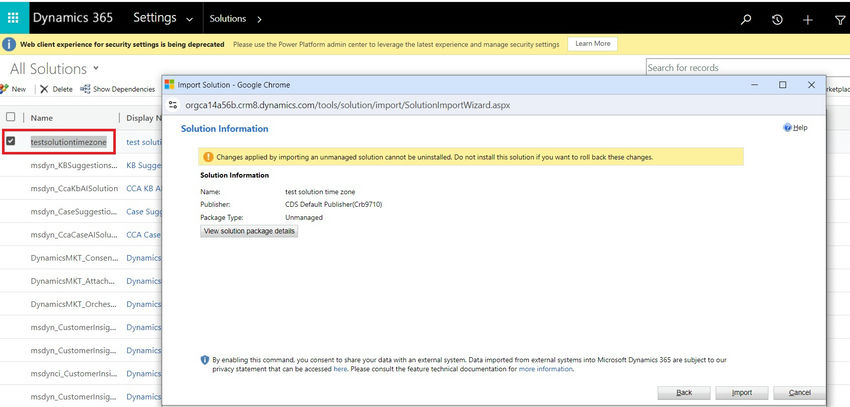850x407 pixels.
Task: Open 'test soluti' display name link
Action: [x=144, y=142]
